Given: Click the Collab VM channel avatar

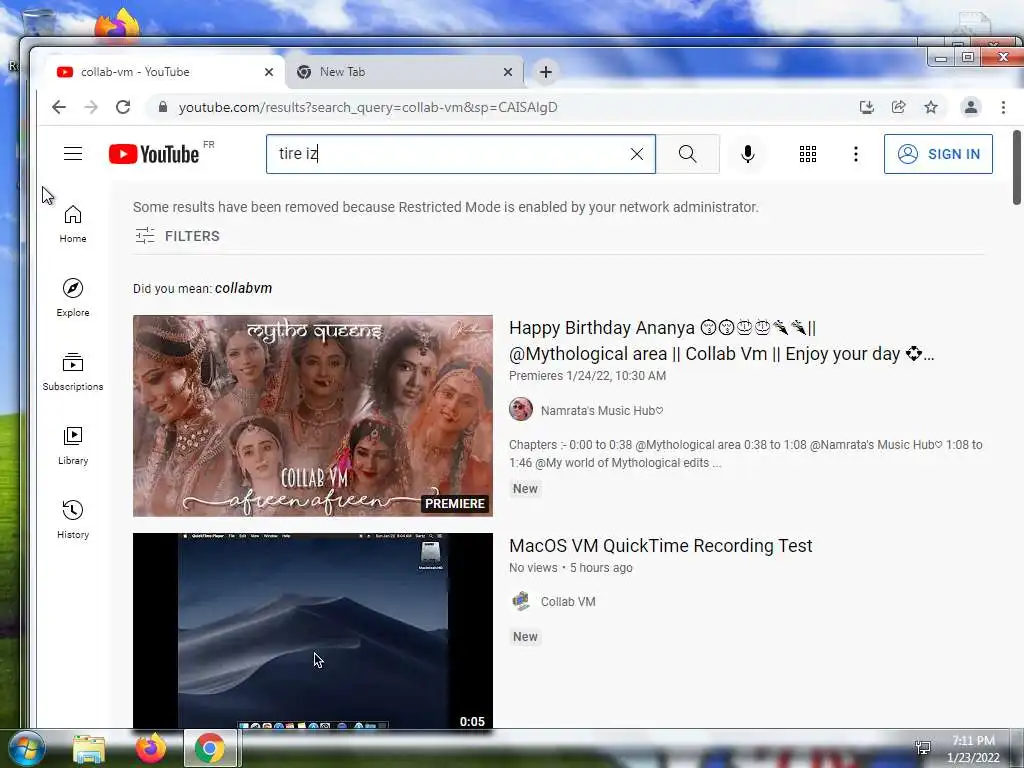Looking at the screenshot, I should (520, 601).
